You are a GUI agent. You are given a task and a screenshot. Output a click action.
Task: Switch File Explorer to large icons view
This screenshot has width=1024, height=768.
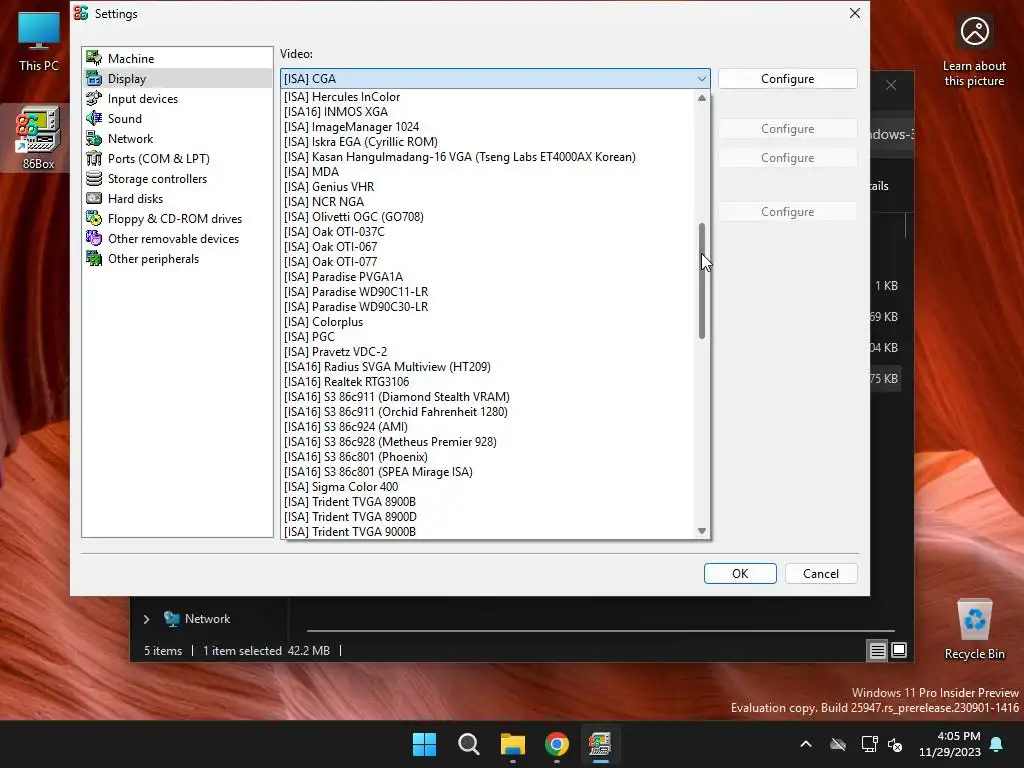click(899, 650)
